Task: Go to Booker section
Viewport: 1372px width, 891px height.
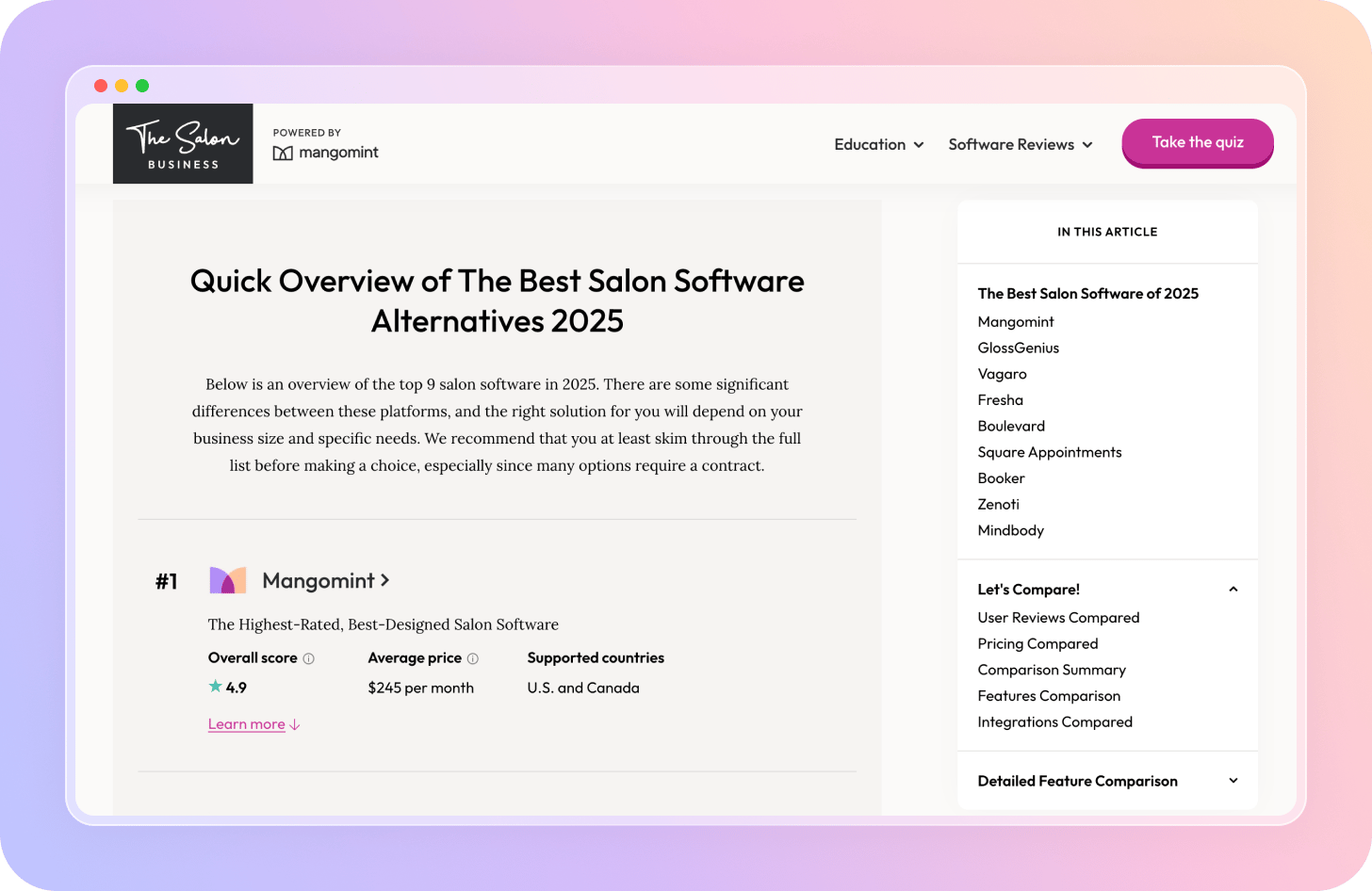Action: [x=1001, y=478]
